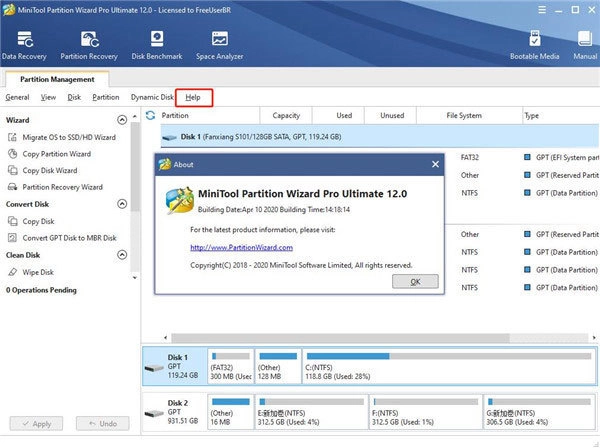600x448 pixels.
Task: Click the sidebar scroll-down arrow
Action: pos(135,278)
